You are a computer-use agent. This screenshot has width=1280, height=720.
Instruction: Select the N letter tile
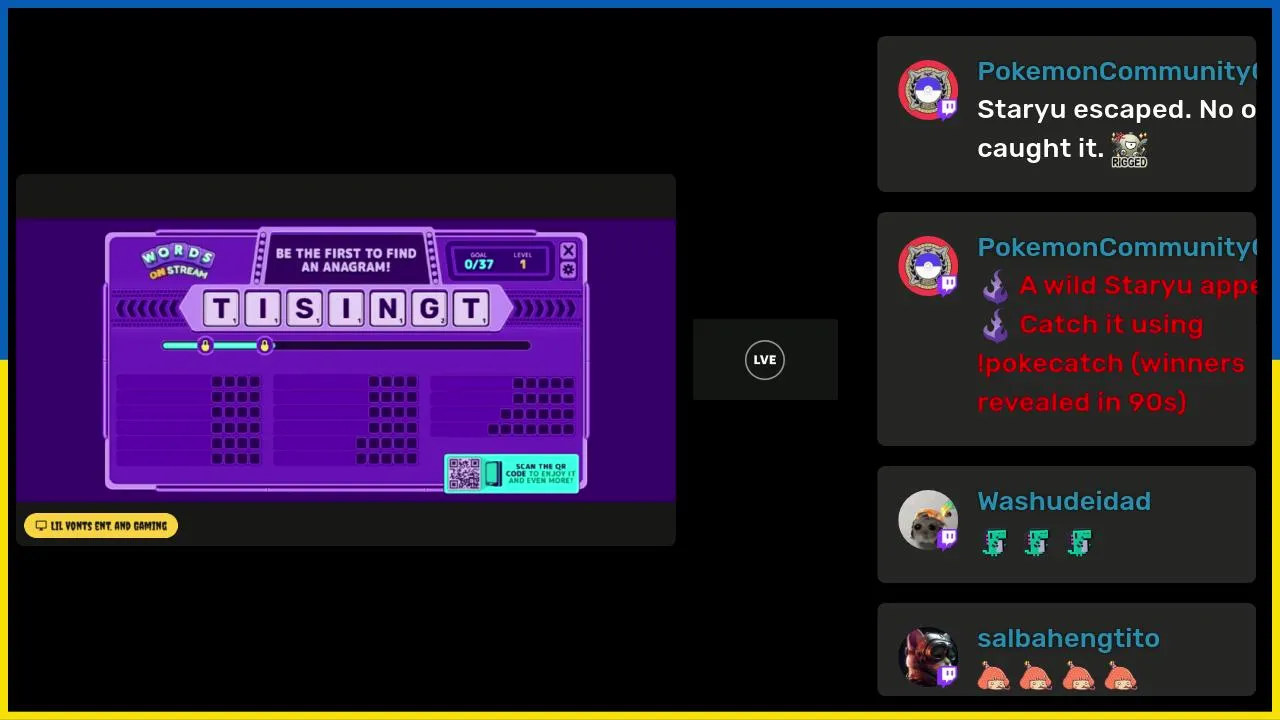tap(386, 309)
